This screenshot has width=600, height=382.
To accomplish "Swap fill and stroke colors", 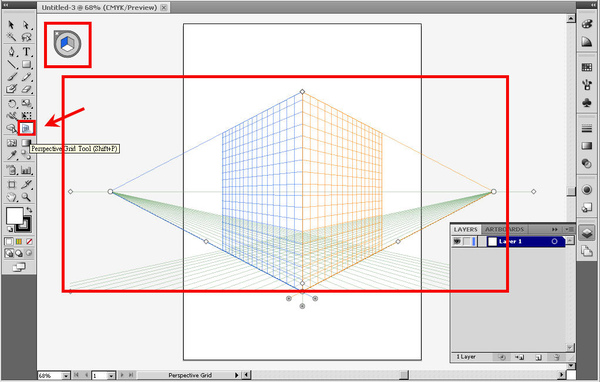I will pos(29,210).
